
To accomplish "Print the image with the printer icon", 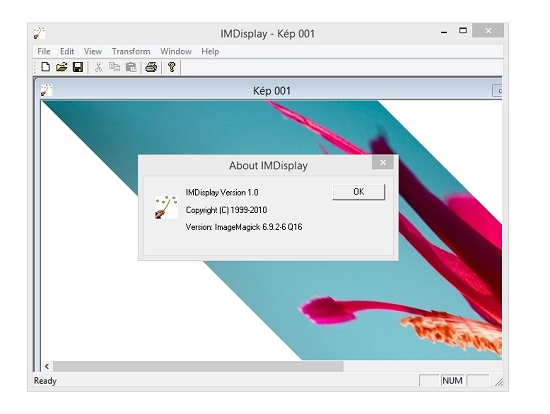I will 151,67.
